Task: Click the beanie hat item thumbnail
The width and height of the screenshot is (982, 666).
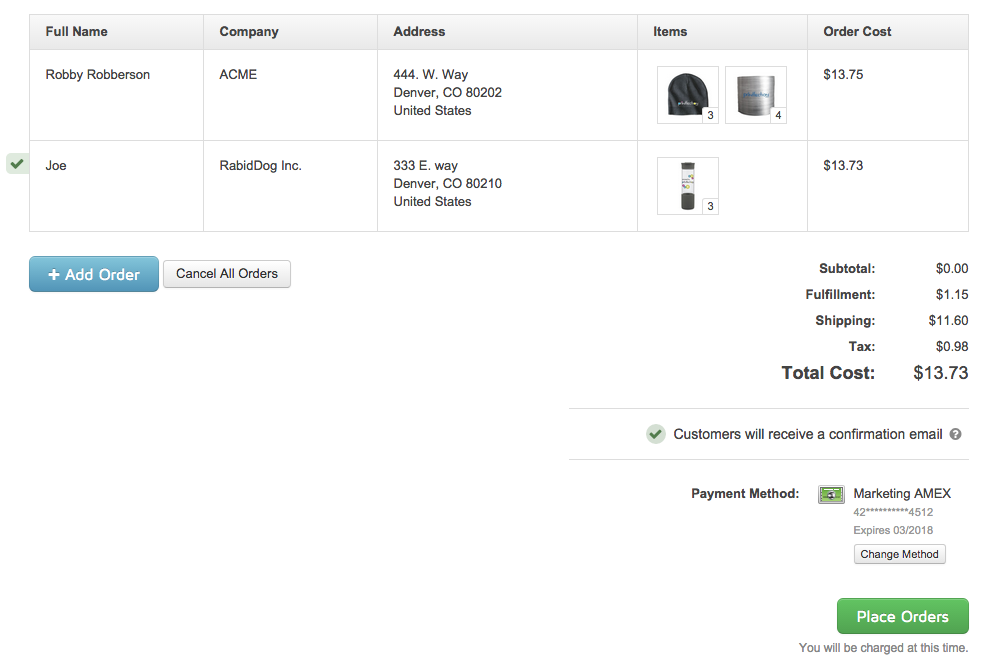Action: coord(686,94)
